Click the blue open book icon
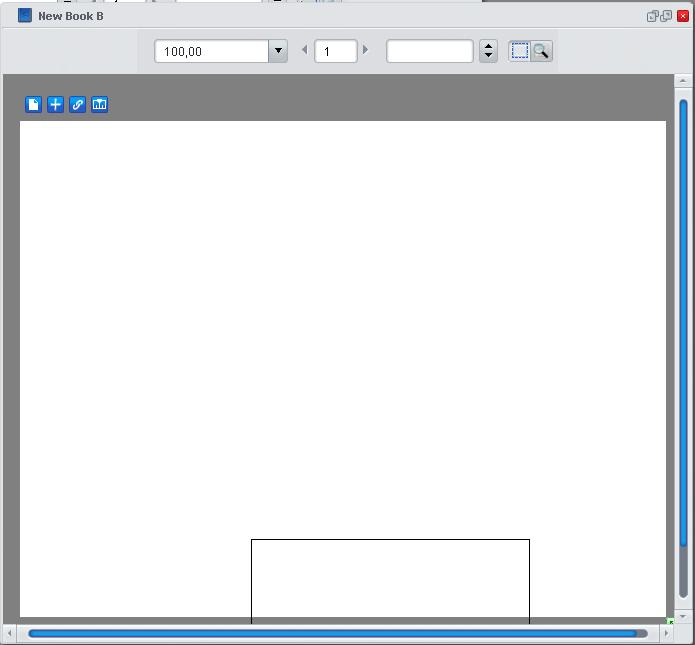Screen dimensions: 695x645 pyautogui.click(x=100, y=105)
